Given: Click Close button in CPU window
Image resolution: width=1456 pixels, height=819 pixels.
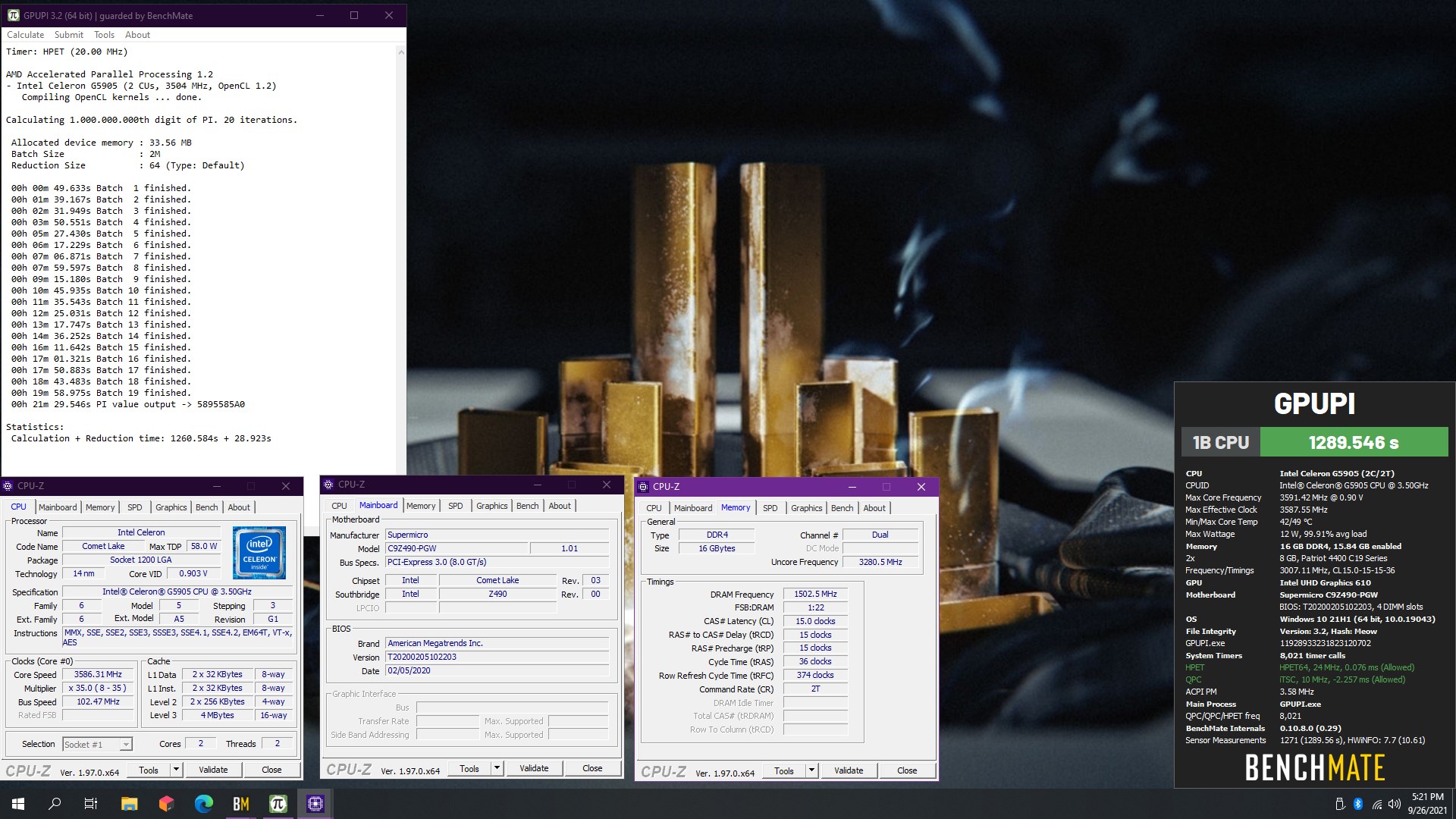Looking at the screenshot, I should coord(271,770).
